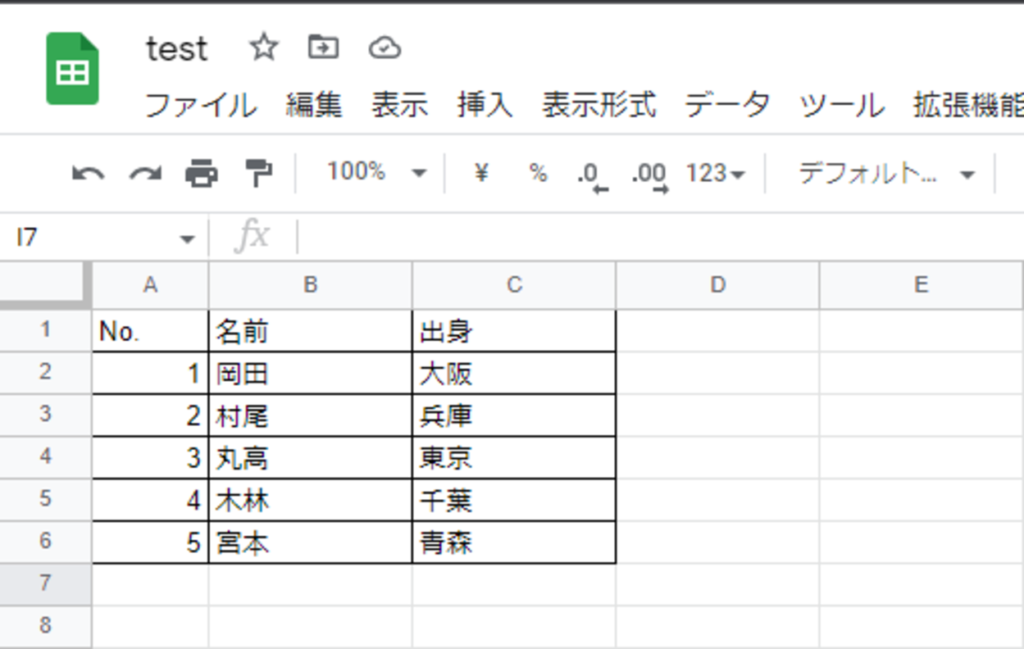This screenshot has height=649, width=1024.
Task: Star the test spreadsheet
Action: tap(263, 47)
